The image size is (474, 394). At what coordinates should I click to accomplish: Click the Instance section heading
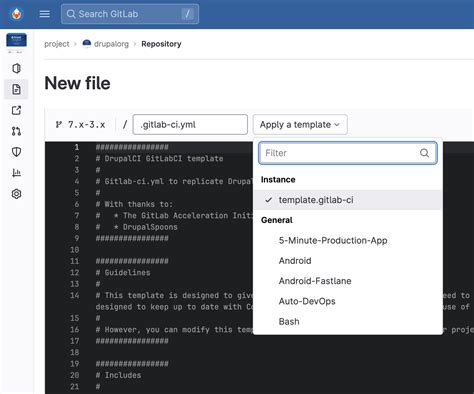[x=278, y=180]
